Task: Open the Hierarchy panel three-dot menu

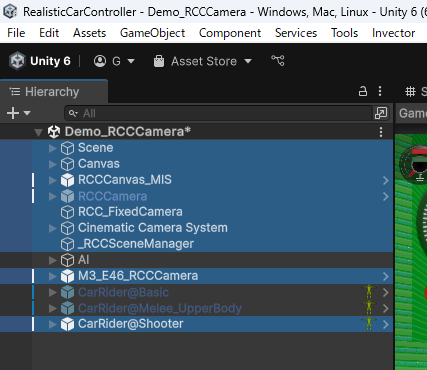Action: 380,91
